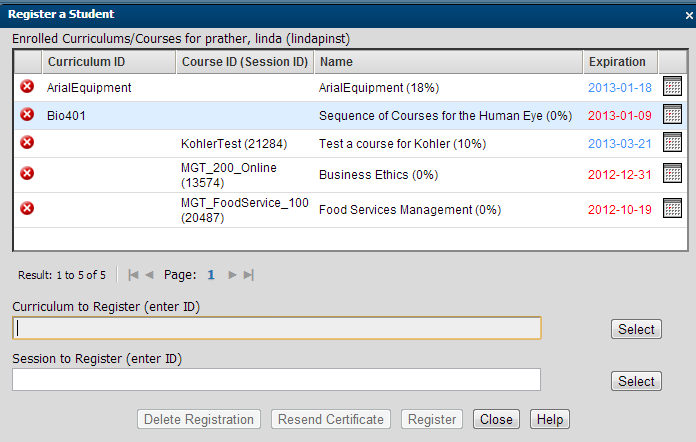The height and width of the screenshot is (442, 696).
Task: Open calendar icon for KohlerTest expiration
Action: pos(673,143)
